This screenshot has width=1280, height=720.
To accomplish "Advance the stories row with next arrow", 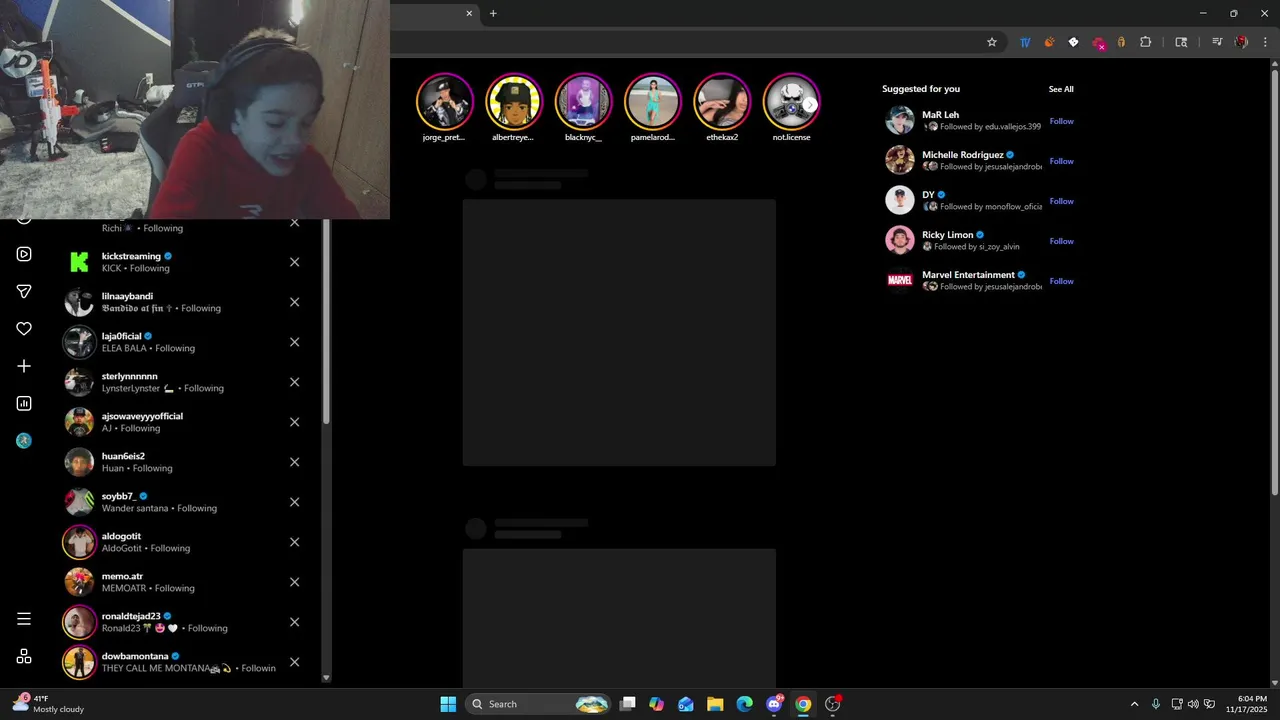I will click(810, 104).
